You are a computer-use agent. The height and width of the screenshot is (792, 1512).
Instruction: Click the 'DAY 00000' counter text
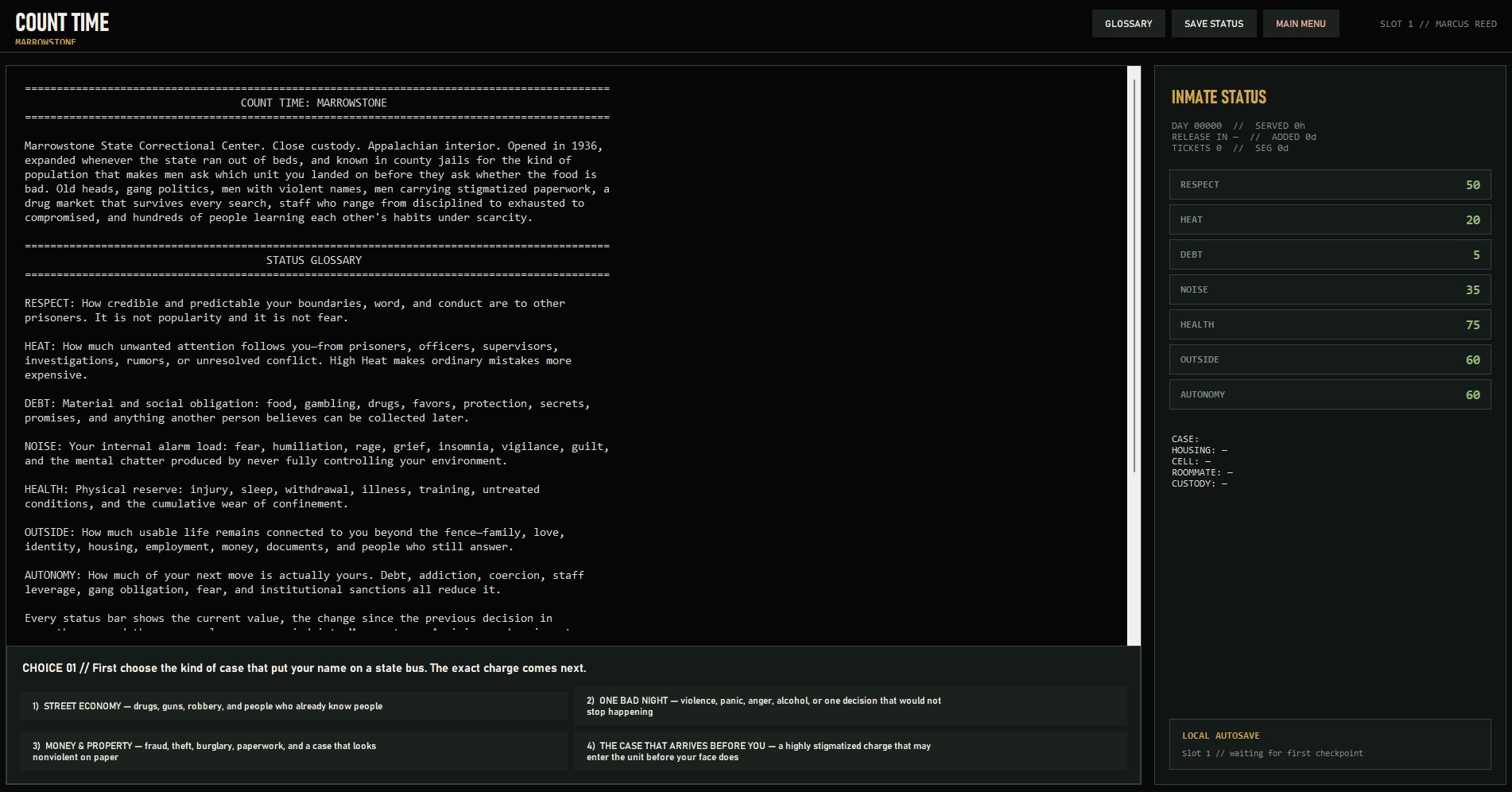[1196, 126]
